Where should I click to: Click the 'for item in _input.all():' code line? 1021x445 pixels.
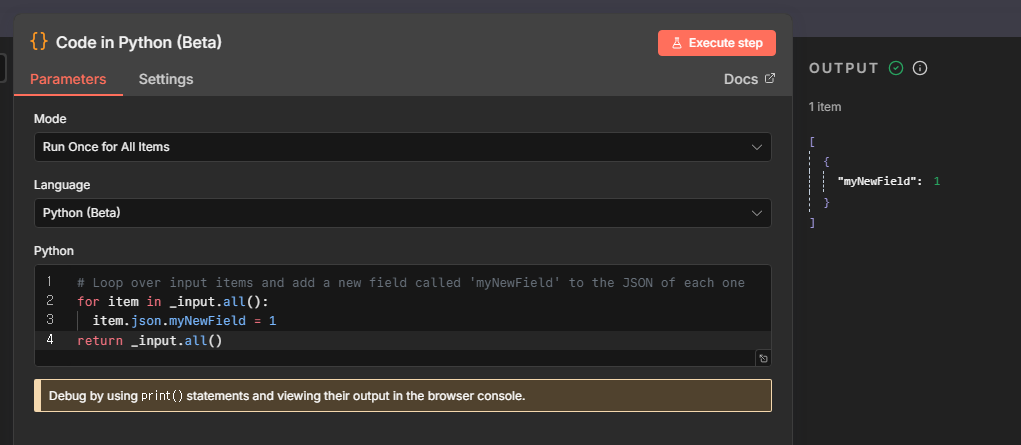point(172,301)
